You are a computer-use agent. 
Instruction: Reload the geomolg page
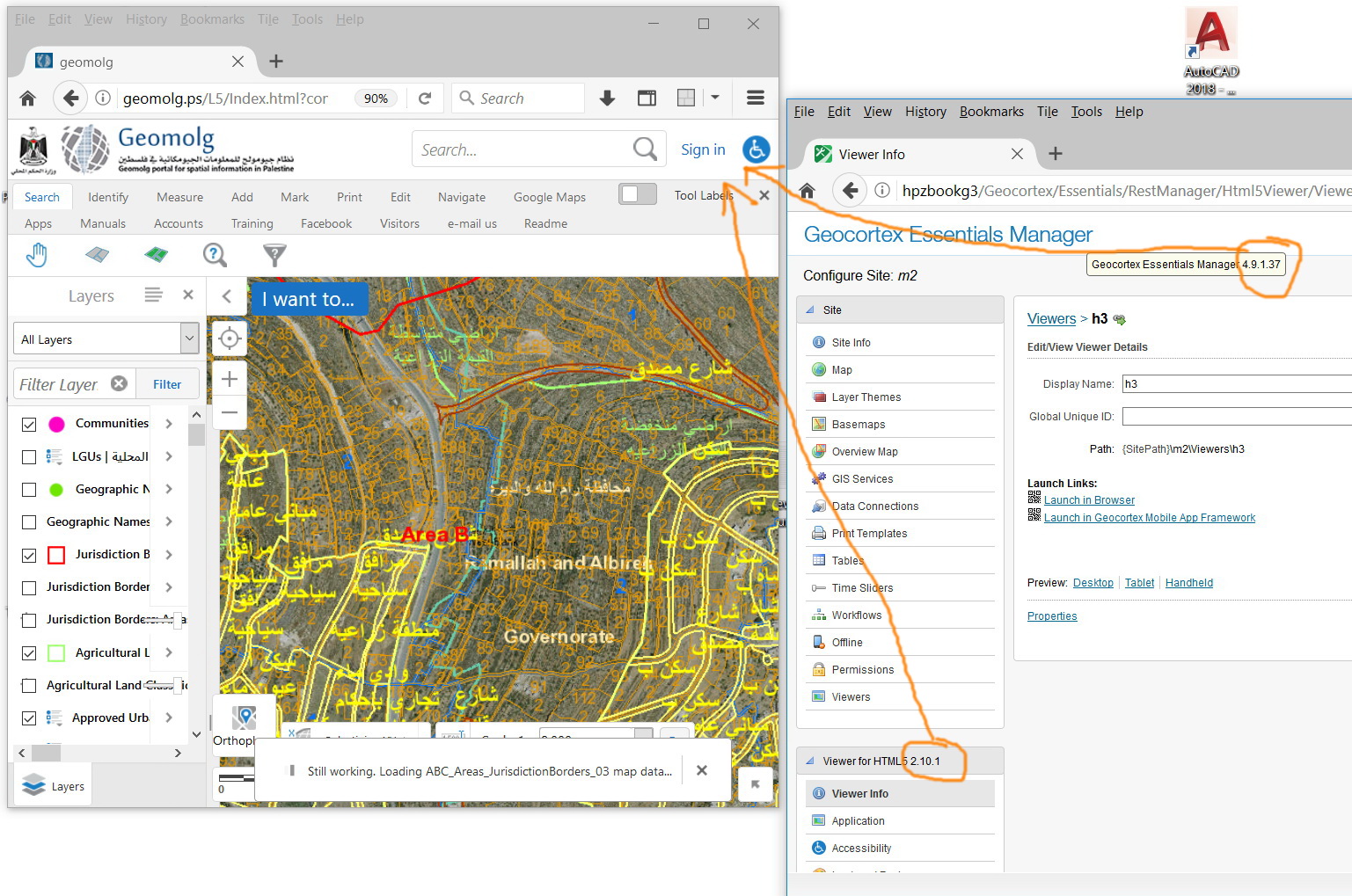[x=425, y=98]
